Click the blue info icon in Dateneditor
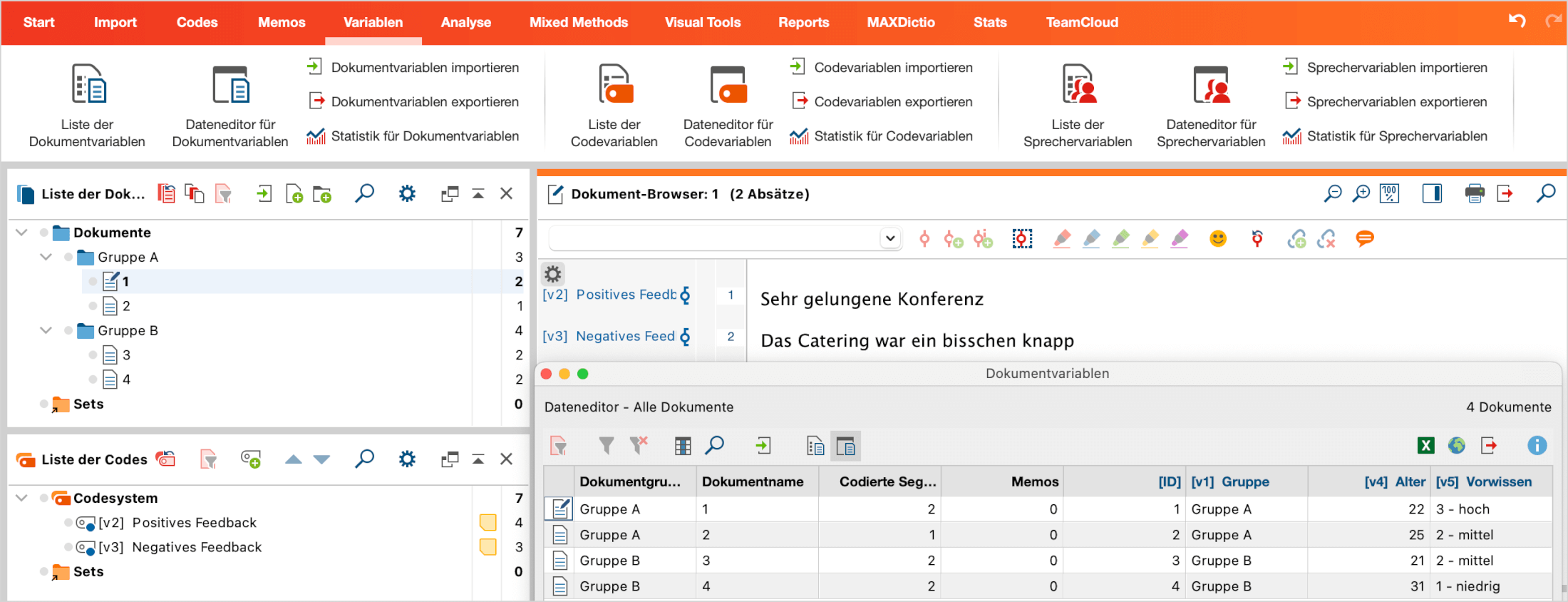This screenshot has width=1568, height=602. tap(1537, 446)
